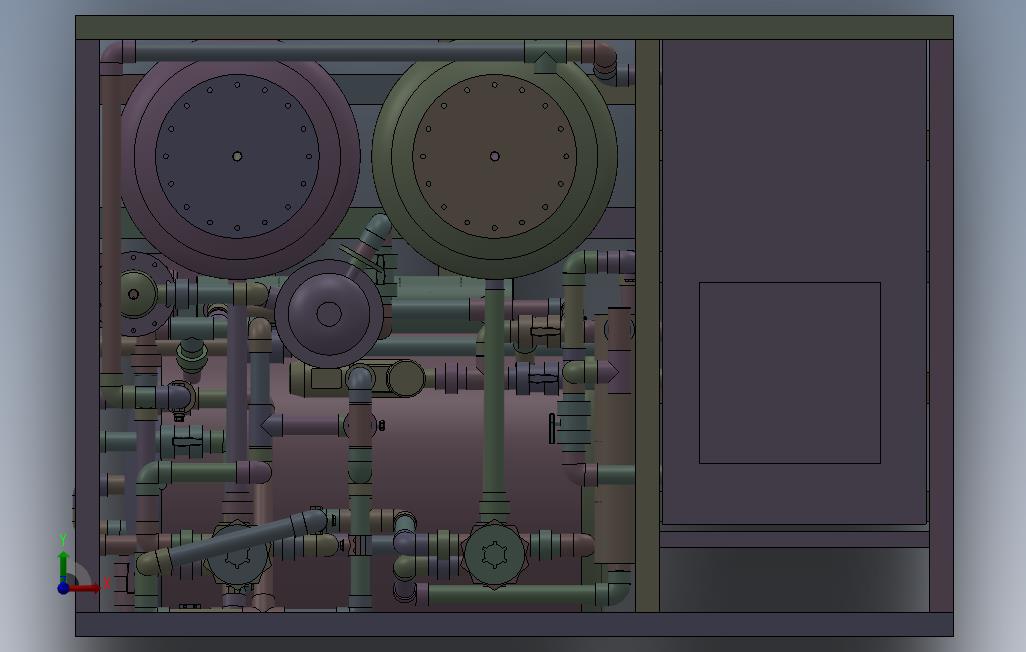Select the olive vertical divider post beside the cabinet

pos(647,325)
